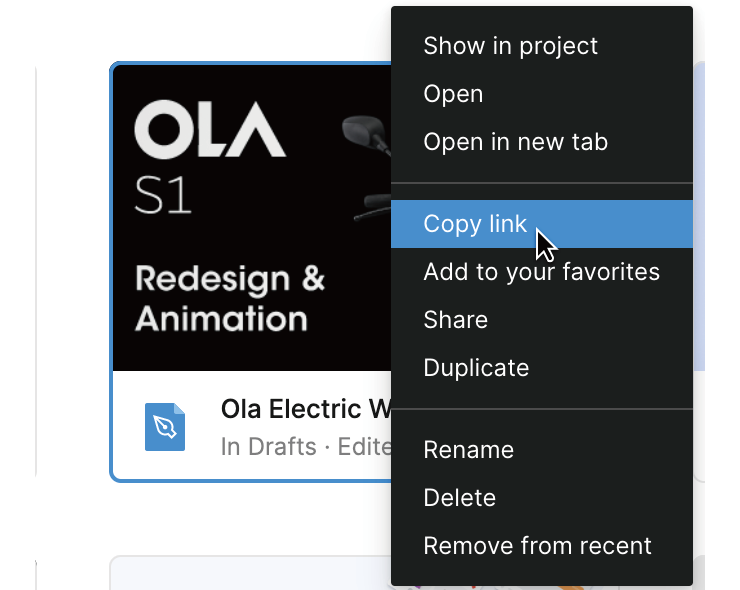The height and width of the screenshot is (590, 740).
Task: Select Remove from recent
Action: [542, 546]
